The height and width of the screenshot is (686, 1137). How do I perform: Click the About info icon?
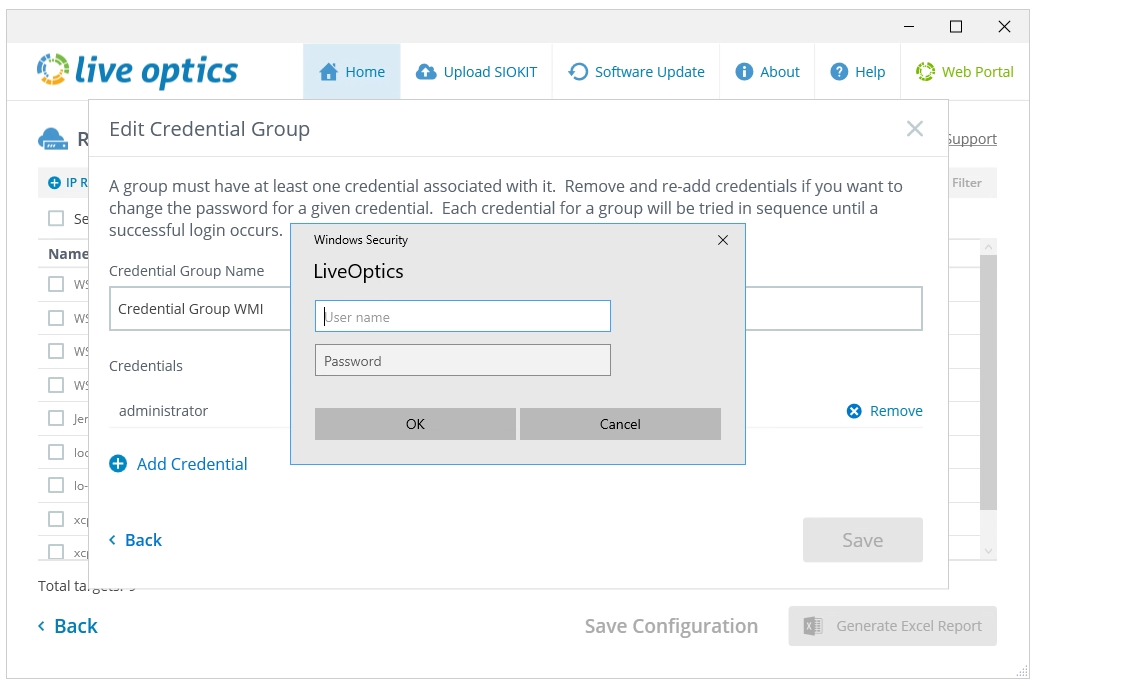coord(744,72)
